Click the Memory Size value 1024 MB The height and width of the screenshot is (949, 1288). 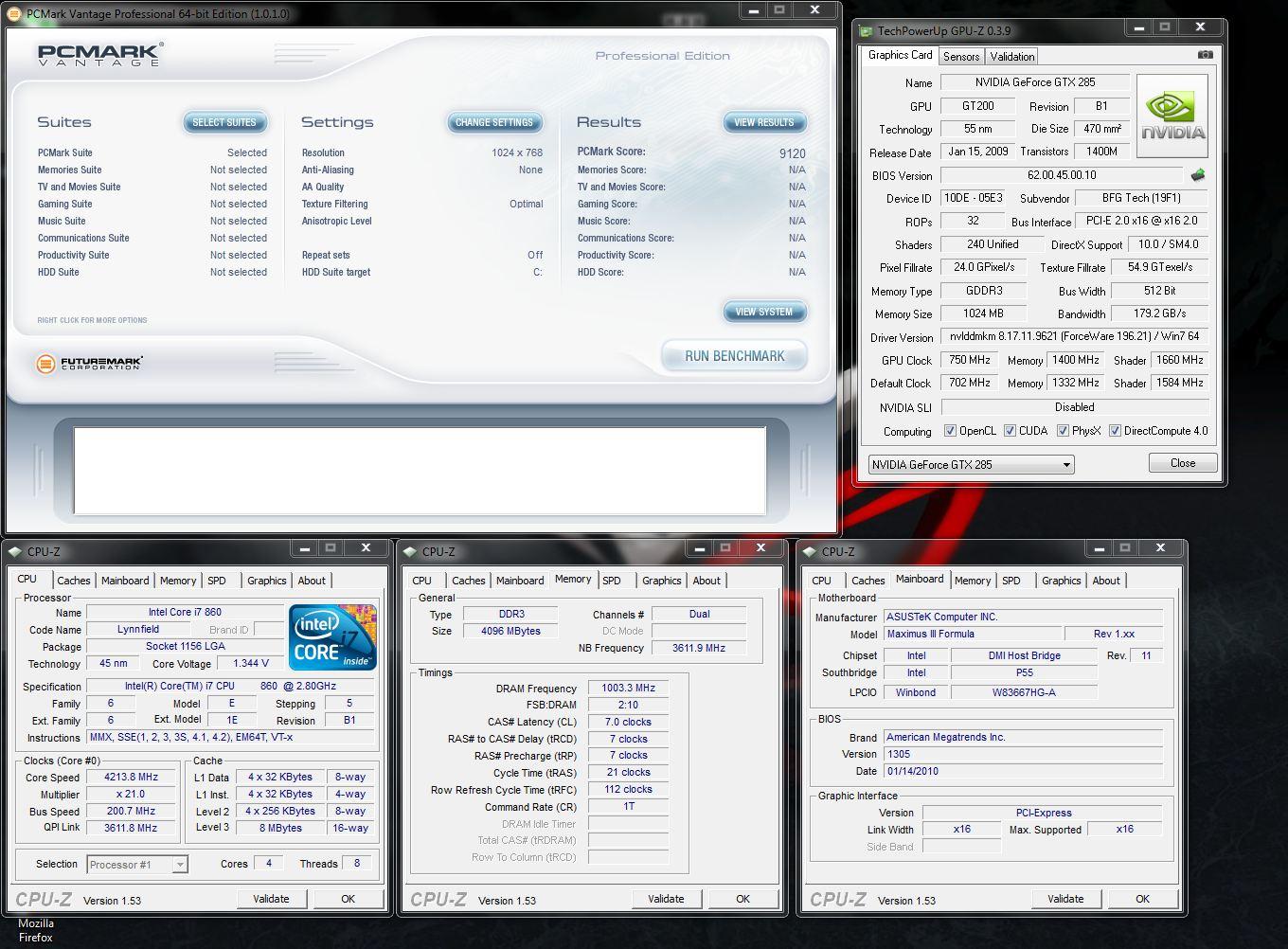tap(983, 313)
